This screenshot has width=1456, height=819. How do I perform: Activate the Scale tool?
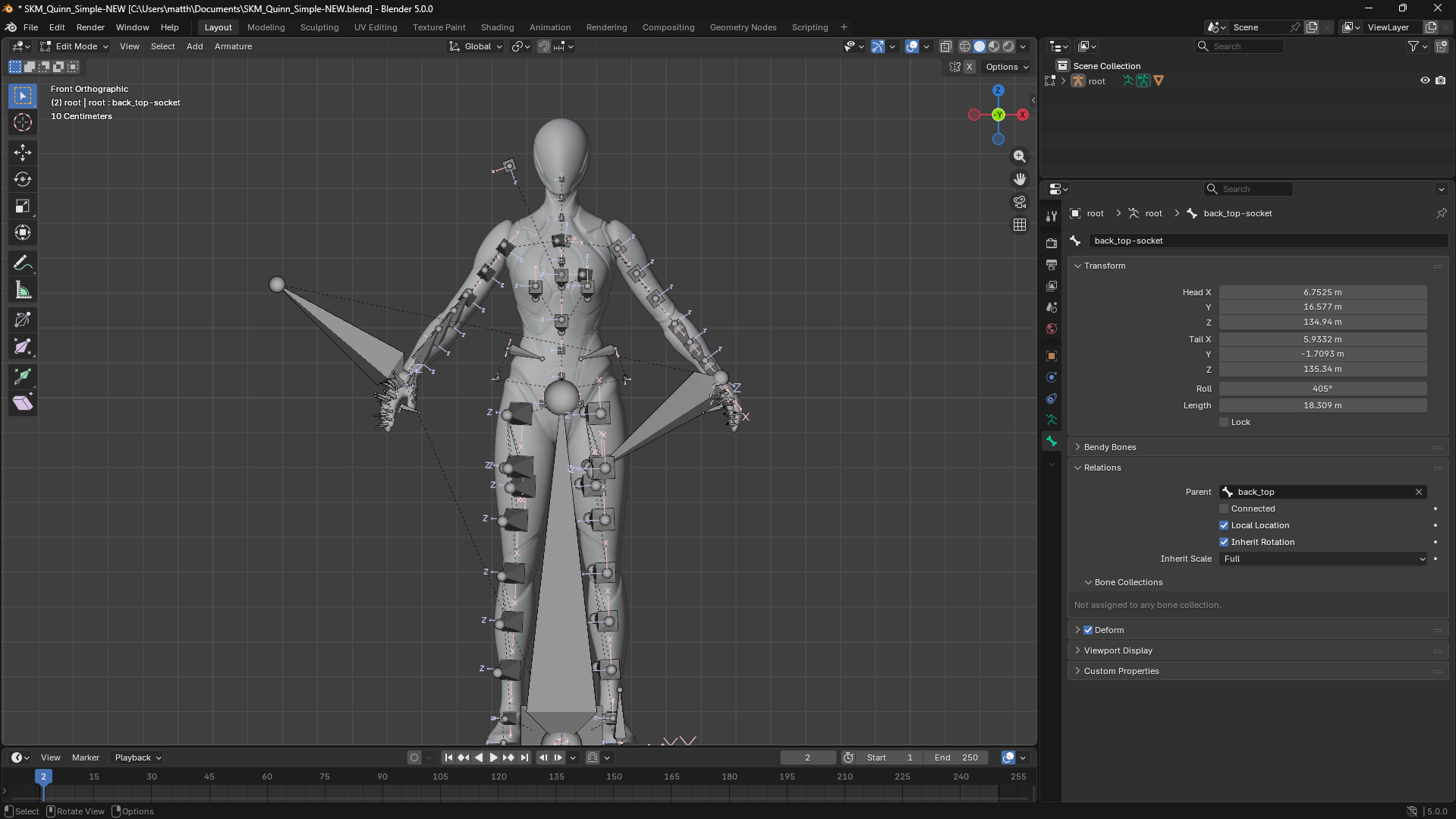23,206
